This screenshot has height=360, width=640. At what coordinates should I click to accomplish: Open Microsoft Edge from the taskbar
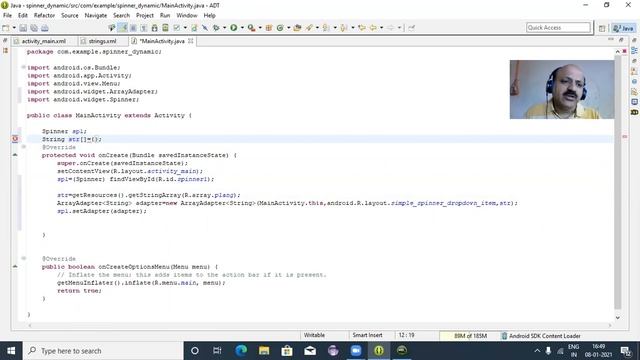pos(241,351)
